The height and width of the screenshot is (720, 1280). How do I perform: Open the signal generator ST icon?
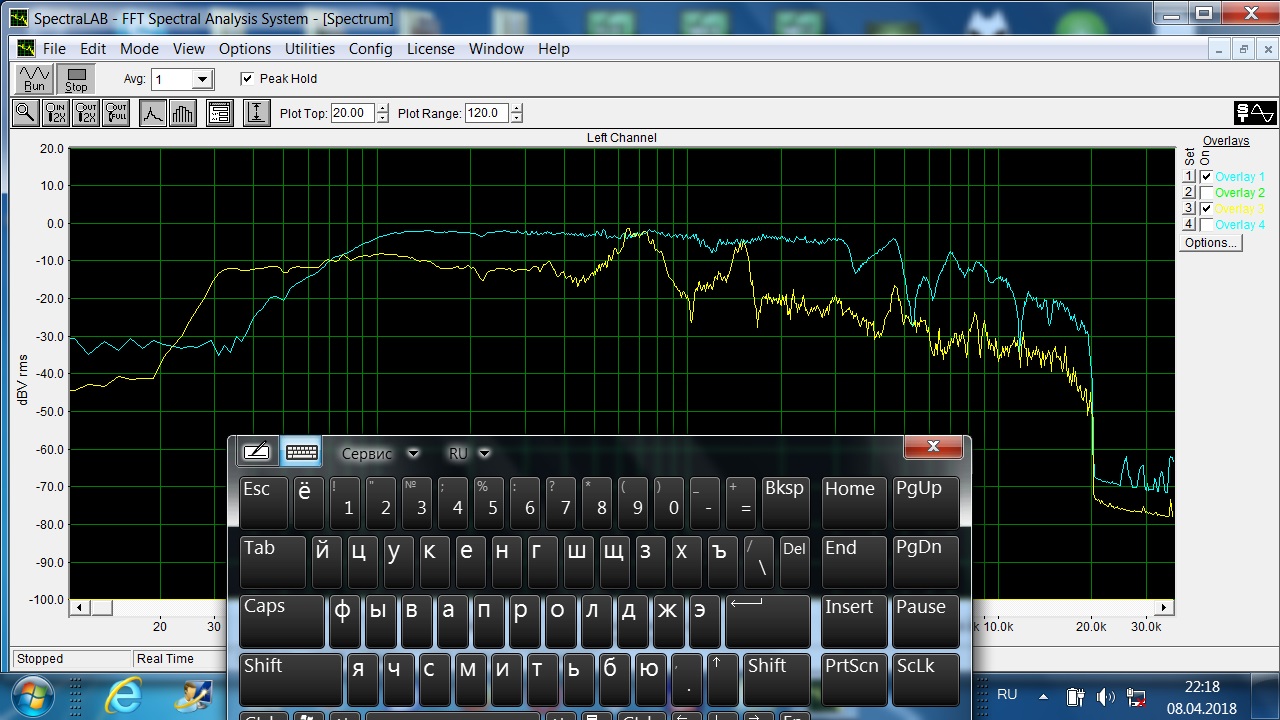tap(1255, 113)
